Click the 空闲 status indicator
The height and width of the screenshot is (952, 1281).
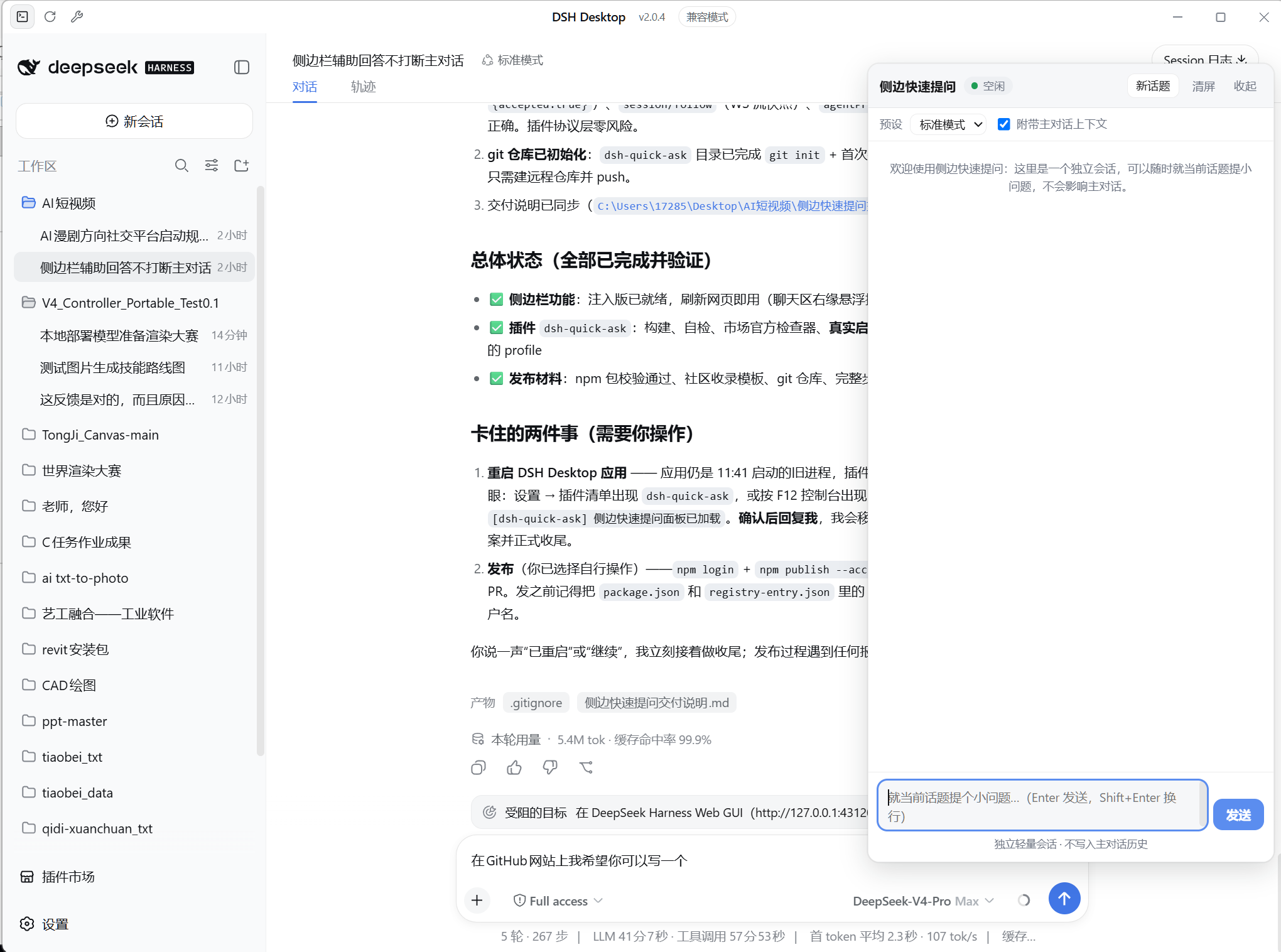coord(988,86)
